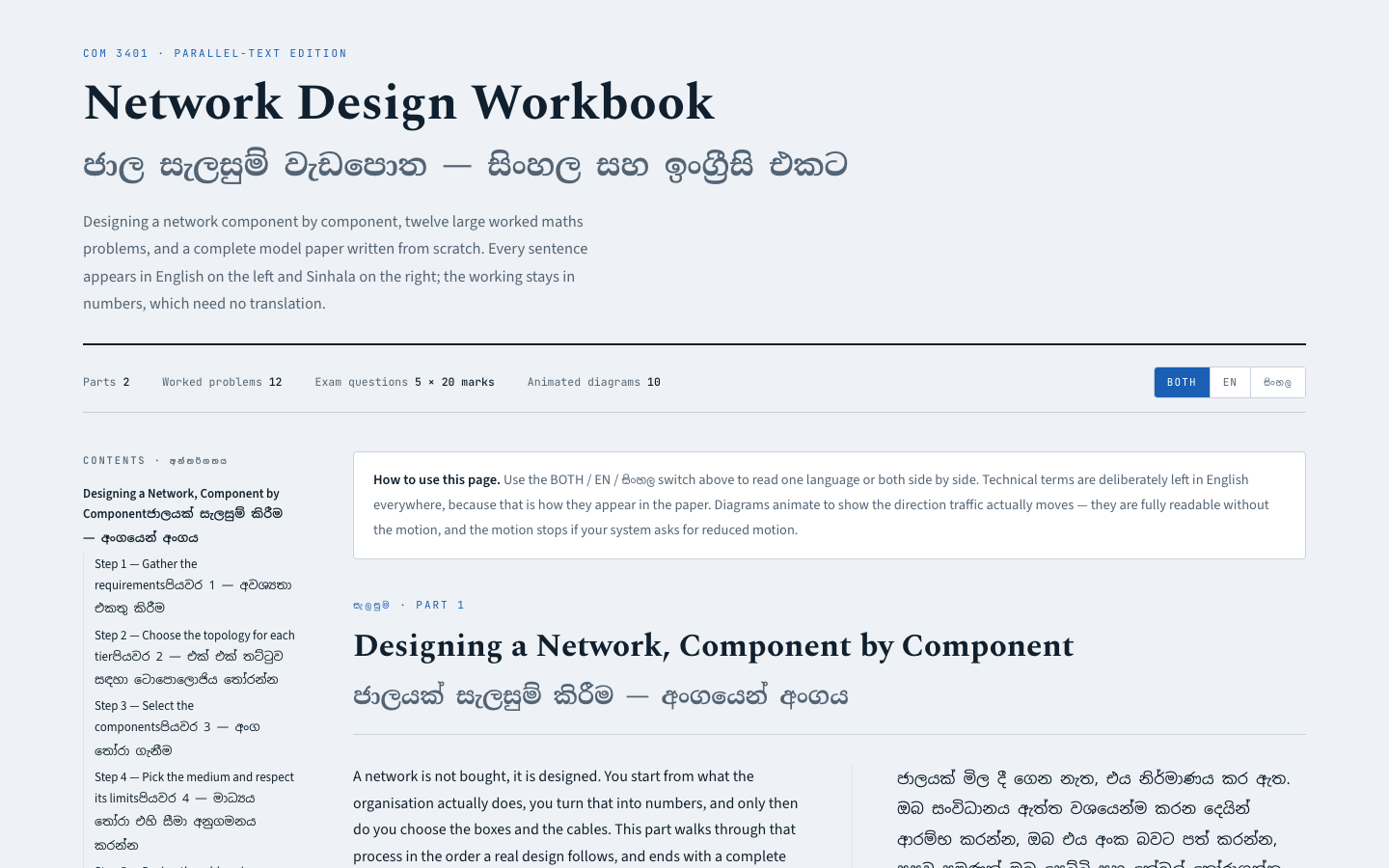Click 'Designing a Network, Component by Component' main heading
The height and width of the screenshot is (868, 1389).
click(714, 645)
